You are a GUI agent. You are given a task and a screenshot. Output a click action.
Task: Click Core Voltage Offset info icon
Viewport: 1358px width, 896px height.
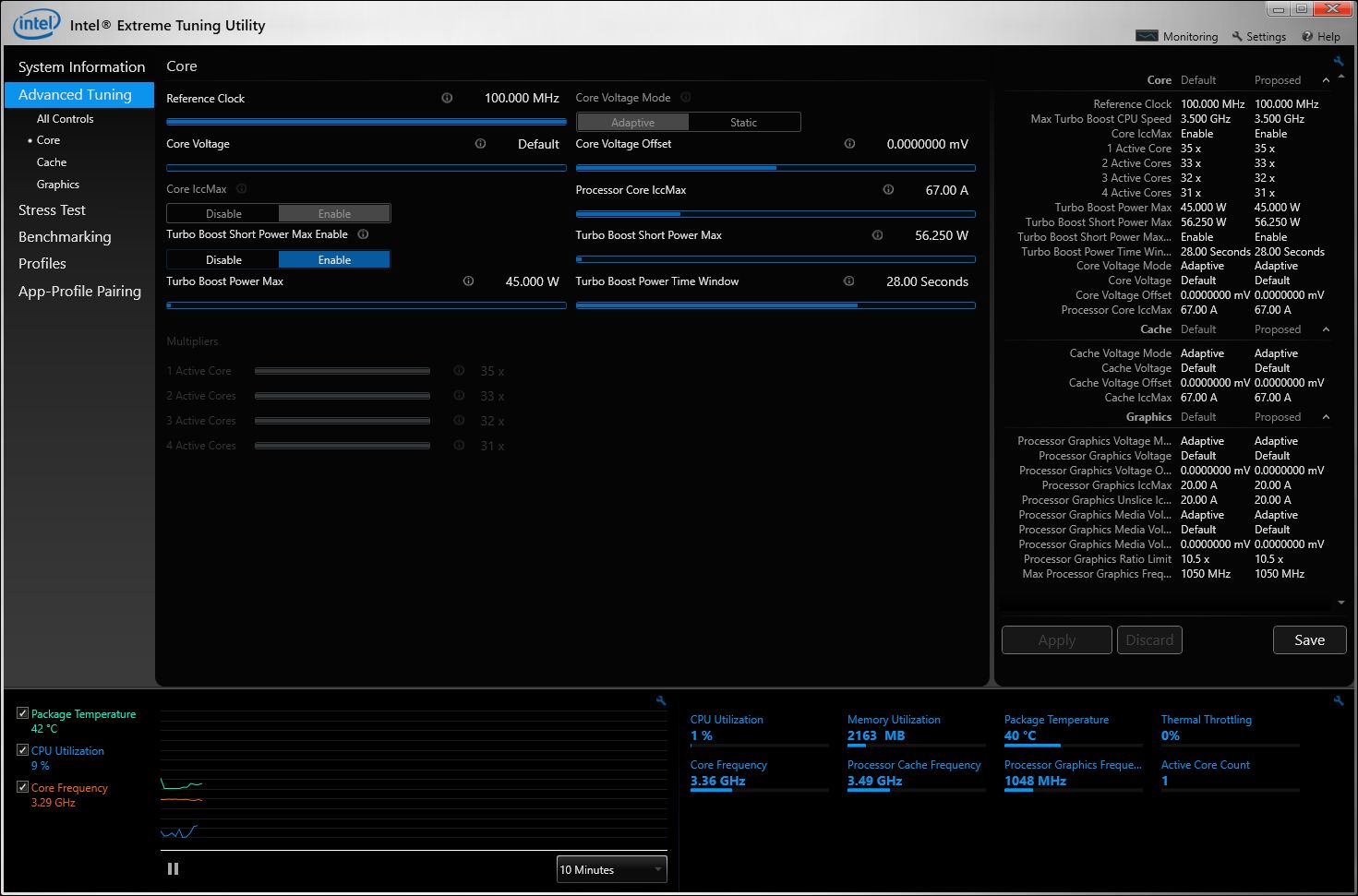[849, 144]
